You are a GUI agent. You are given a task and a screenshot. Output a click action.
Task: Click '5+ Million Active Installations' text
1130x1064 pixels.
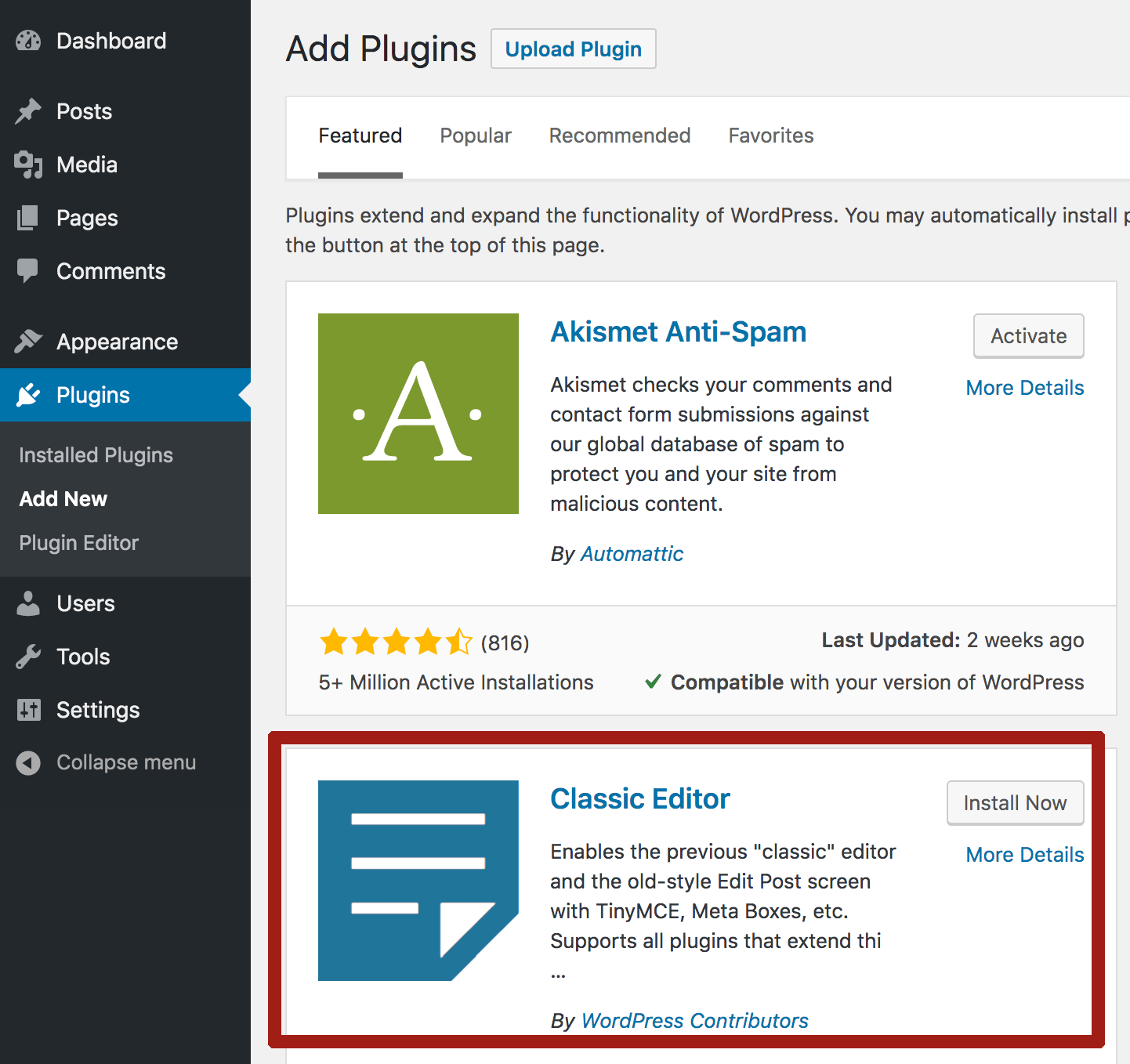(456, 682)
